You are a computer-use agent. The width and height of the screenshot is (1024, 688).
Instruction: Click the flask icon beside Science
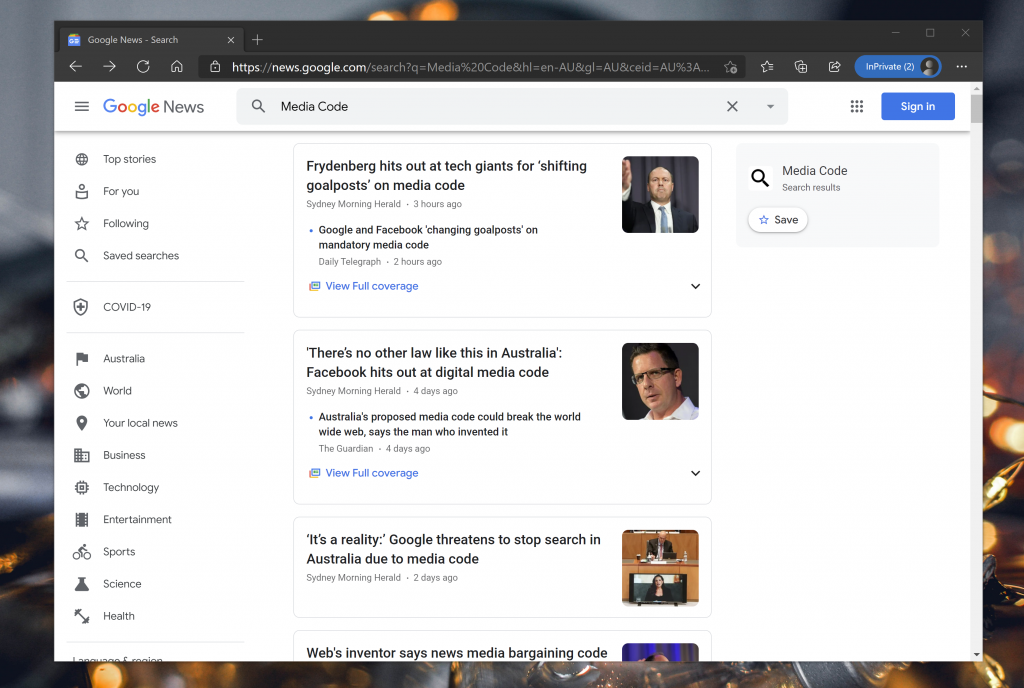click(x=82, y=584)
